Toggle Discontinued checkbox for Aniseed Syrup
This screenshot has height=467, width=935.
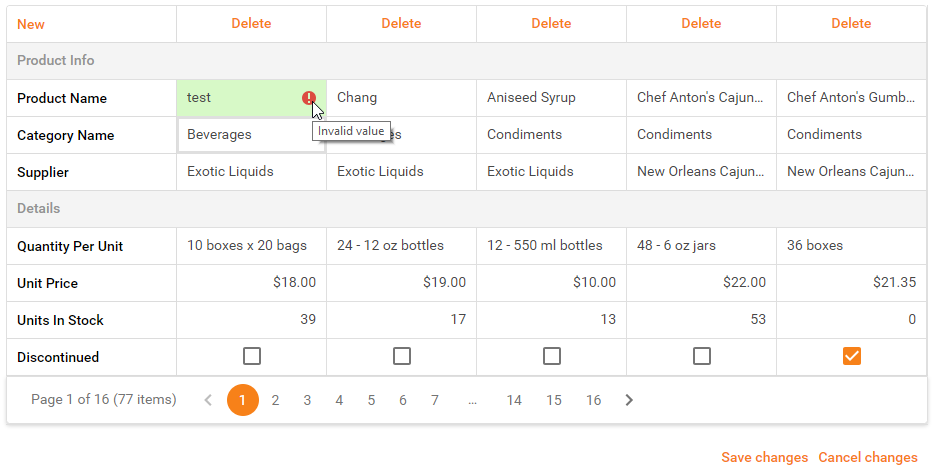(x=552, y=357)
